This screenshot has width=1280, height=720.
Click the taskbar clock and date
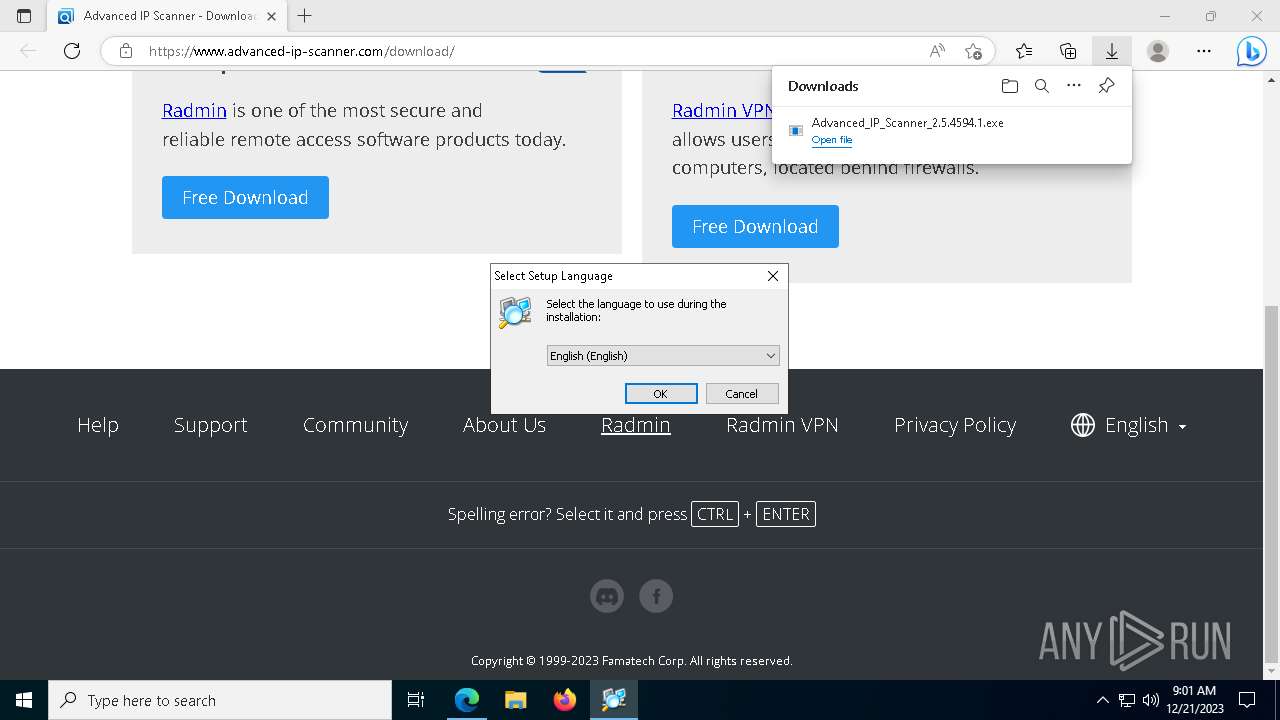(1193, 700)
